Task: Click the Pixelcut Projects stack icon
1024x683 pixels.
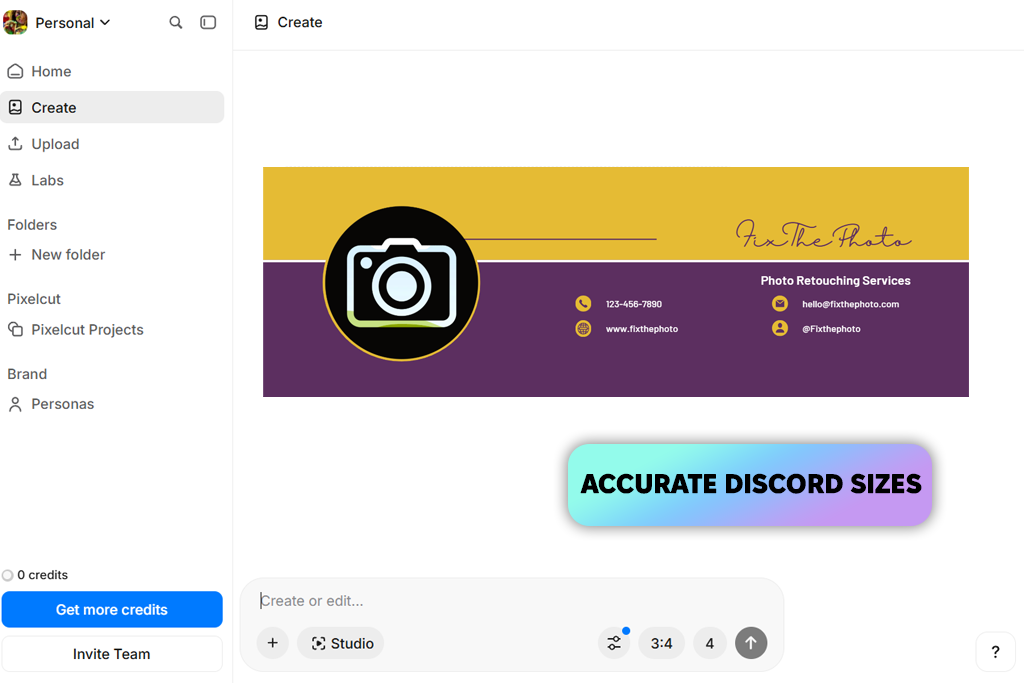Action: click(x=15, y=329)
